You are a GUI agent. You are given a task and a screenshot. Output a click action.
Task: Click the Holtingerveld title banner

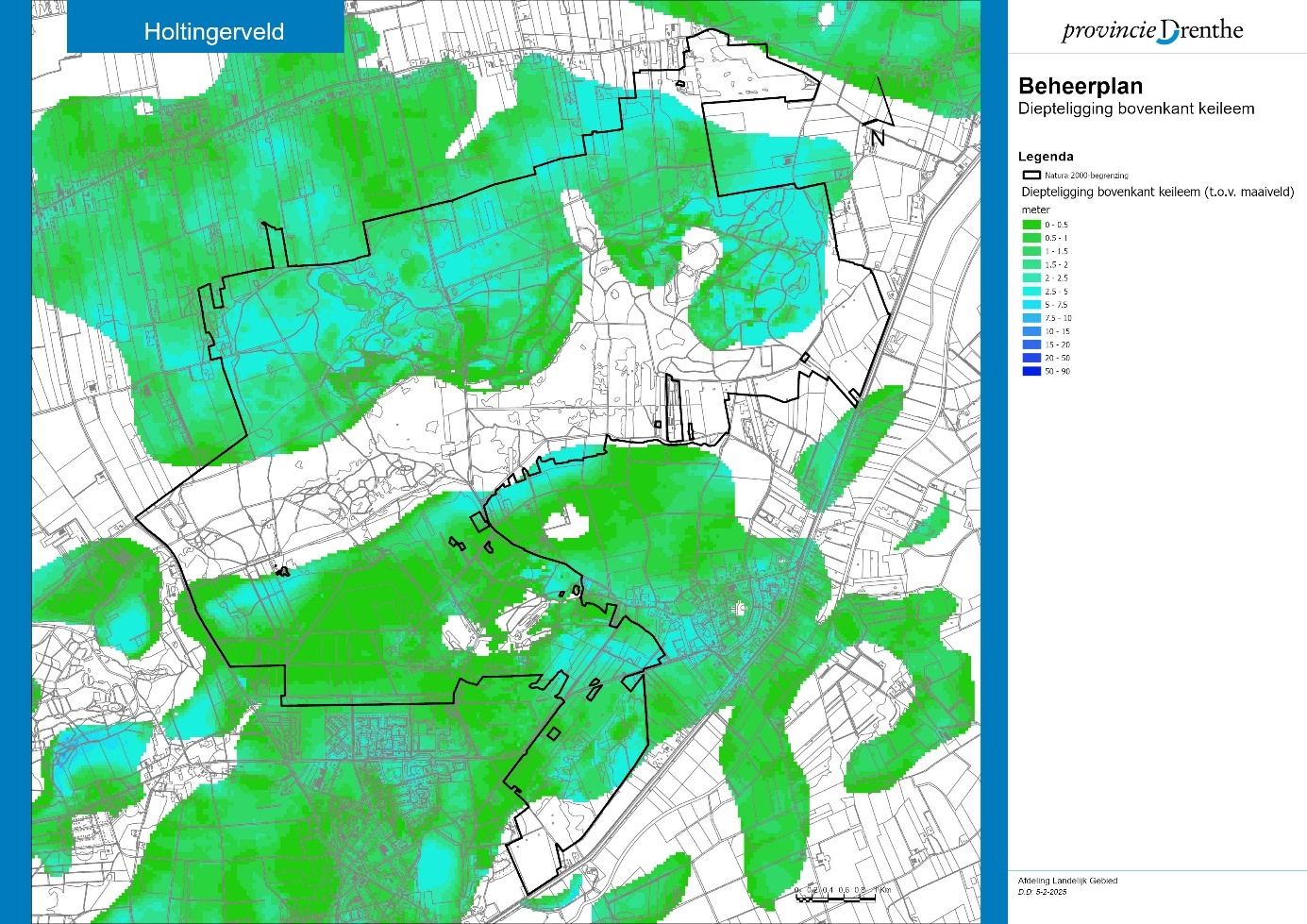(213, 31)
